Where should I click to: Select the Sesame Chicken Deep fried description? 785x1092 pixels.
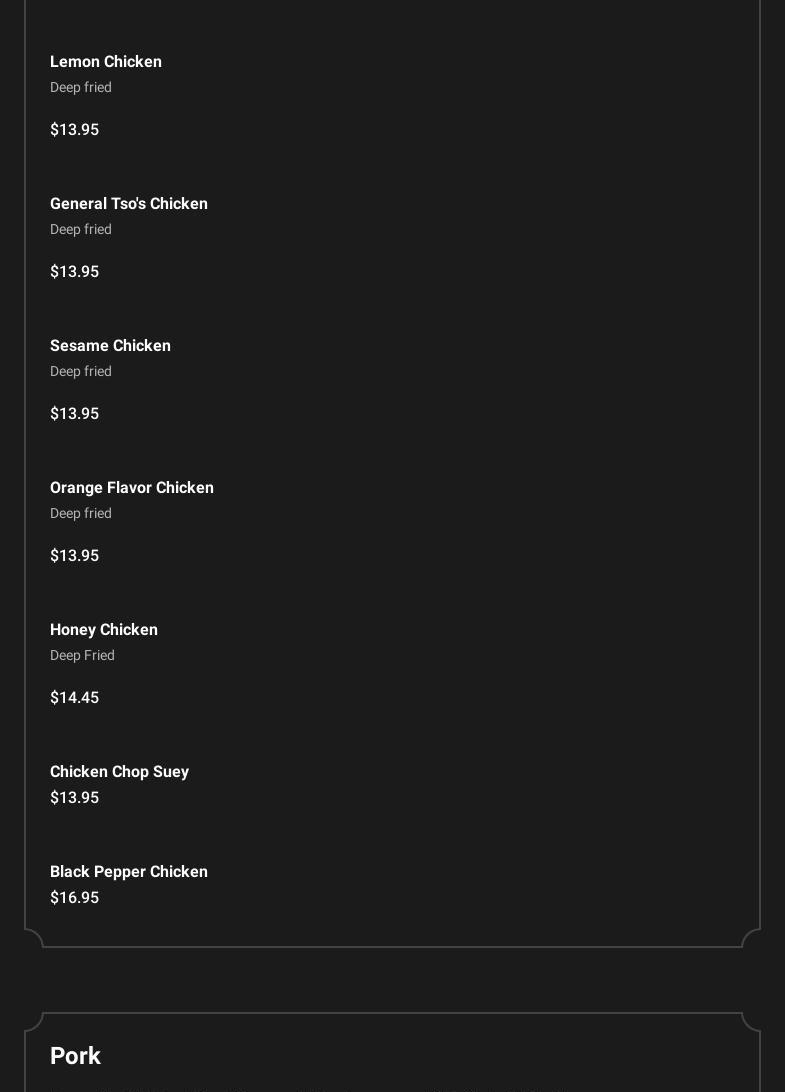point(81,372)
